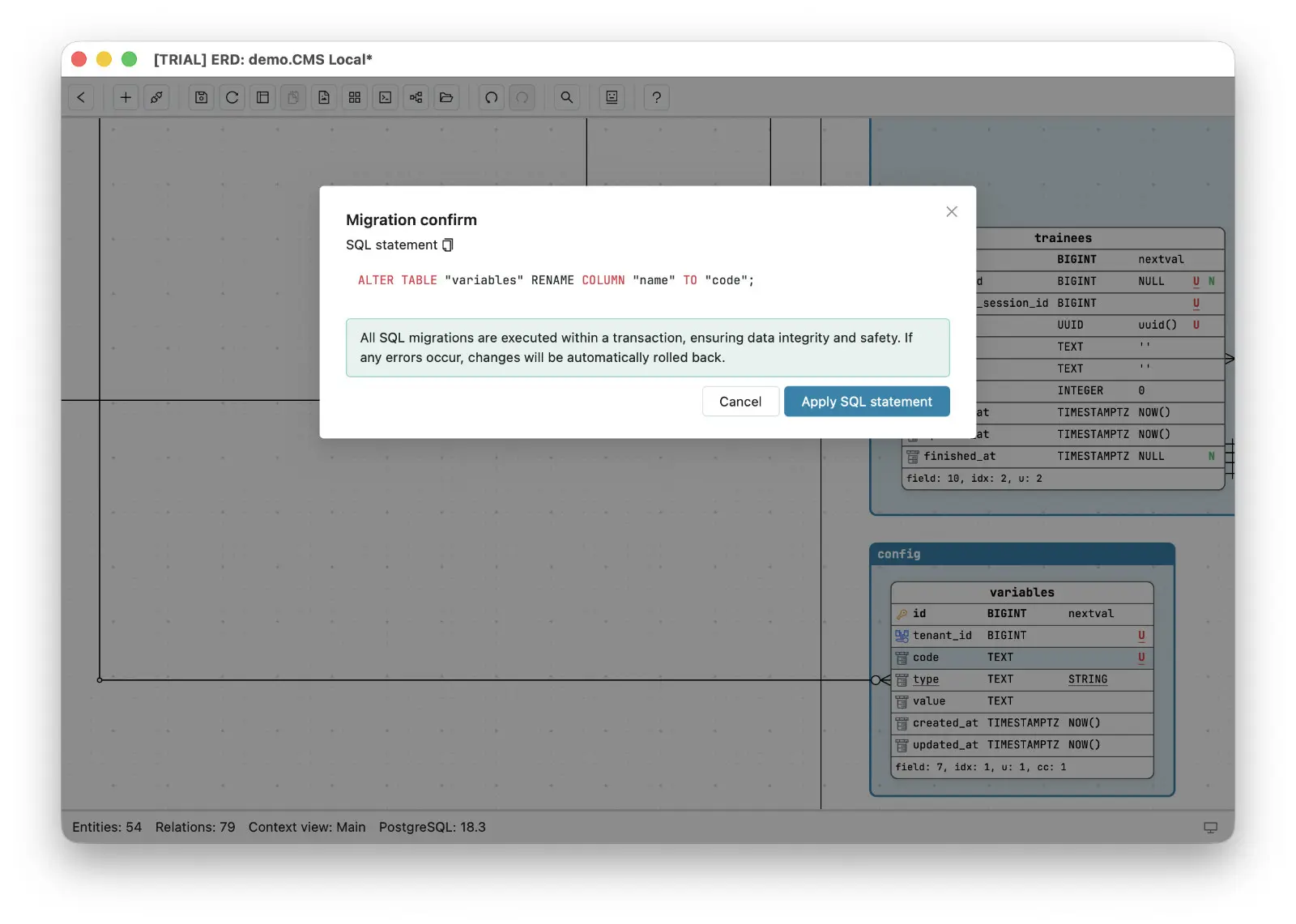Click the auto-layout tree diagram icon
The height and width of the screenshot is (924, 1296).
point(416,97)
